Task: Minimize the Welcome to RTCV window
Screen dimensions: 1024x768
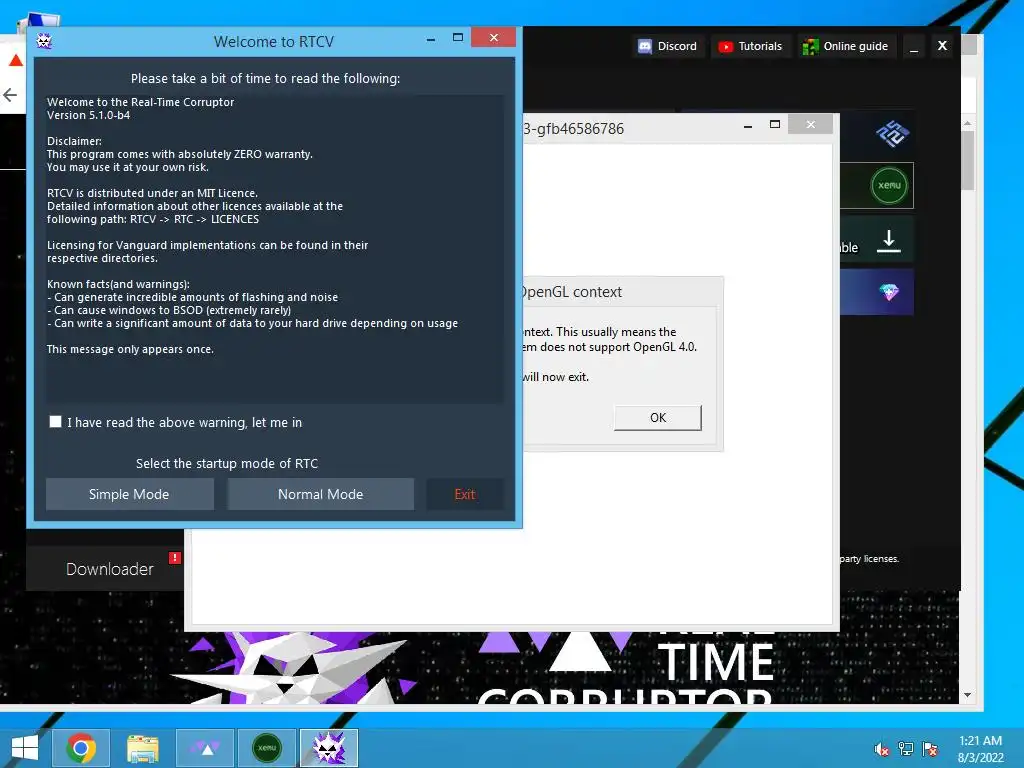Action: 431,39
